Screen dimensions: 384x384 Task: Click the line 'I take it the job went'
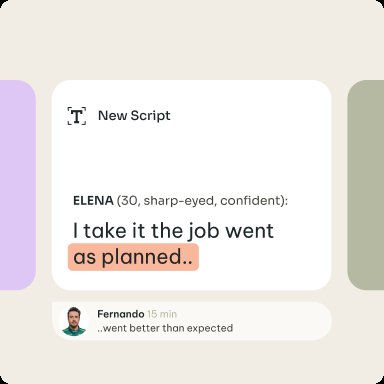[x=173, y=231]
